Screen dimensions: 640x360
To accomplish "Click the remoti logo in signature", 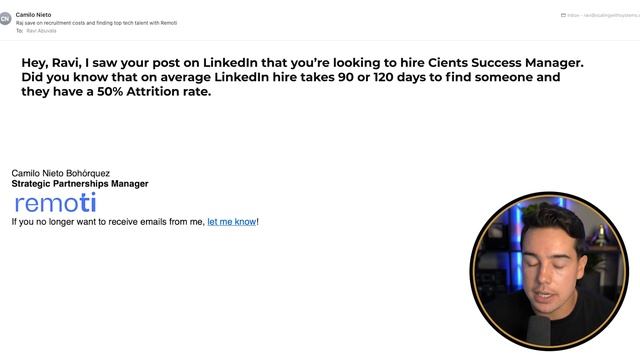I will click(55, 202).
